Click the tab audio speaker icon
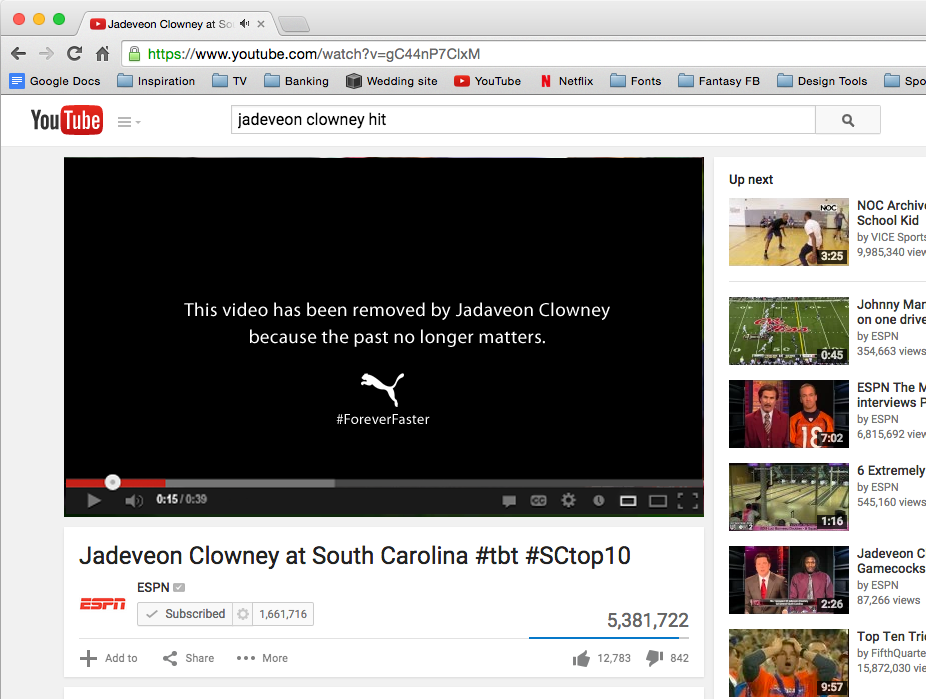The width and height of the screenshot is (926, 699). point(244,24)
